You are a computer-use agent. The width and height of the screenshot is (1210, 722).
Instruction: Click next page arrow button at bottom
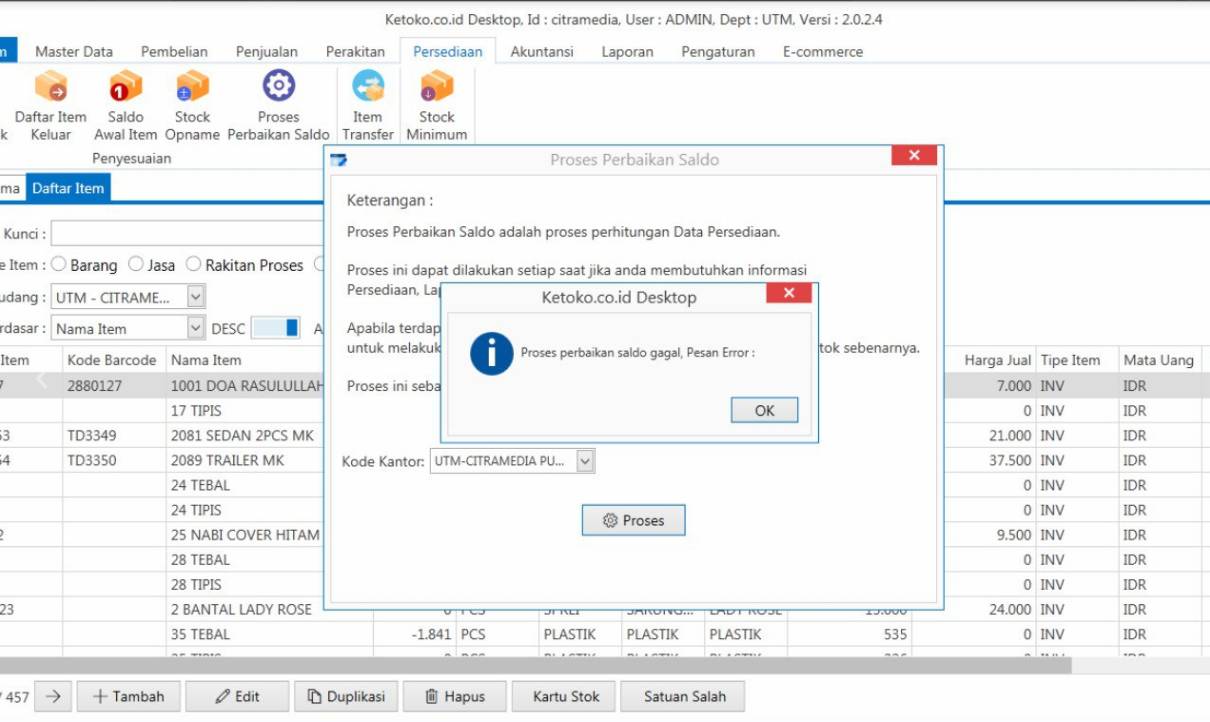pyautogui.click(x=53, y=697)
